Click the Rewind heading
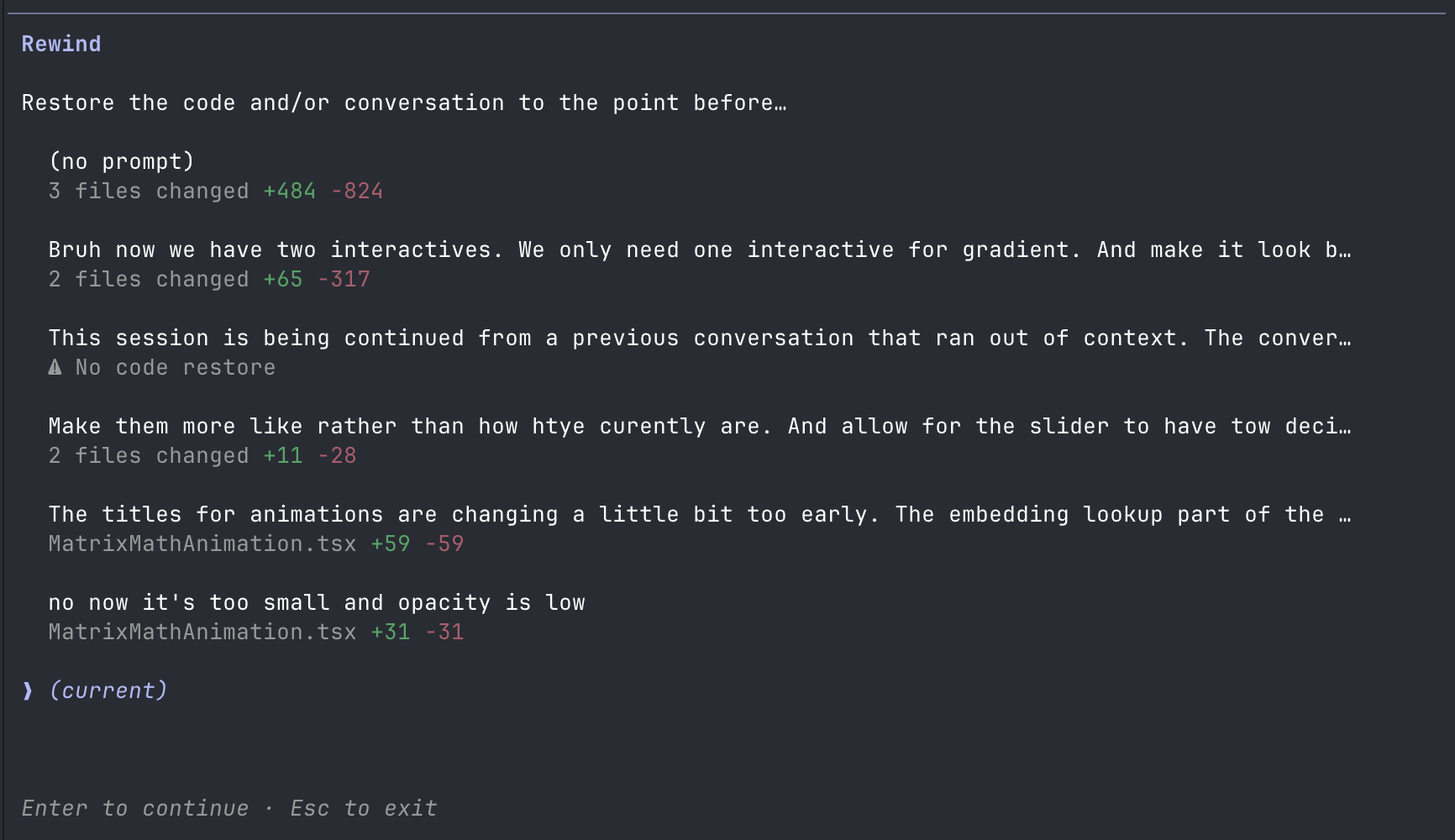 tap(60, 44)
